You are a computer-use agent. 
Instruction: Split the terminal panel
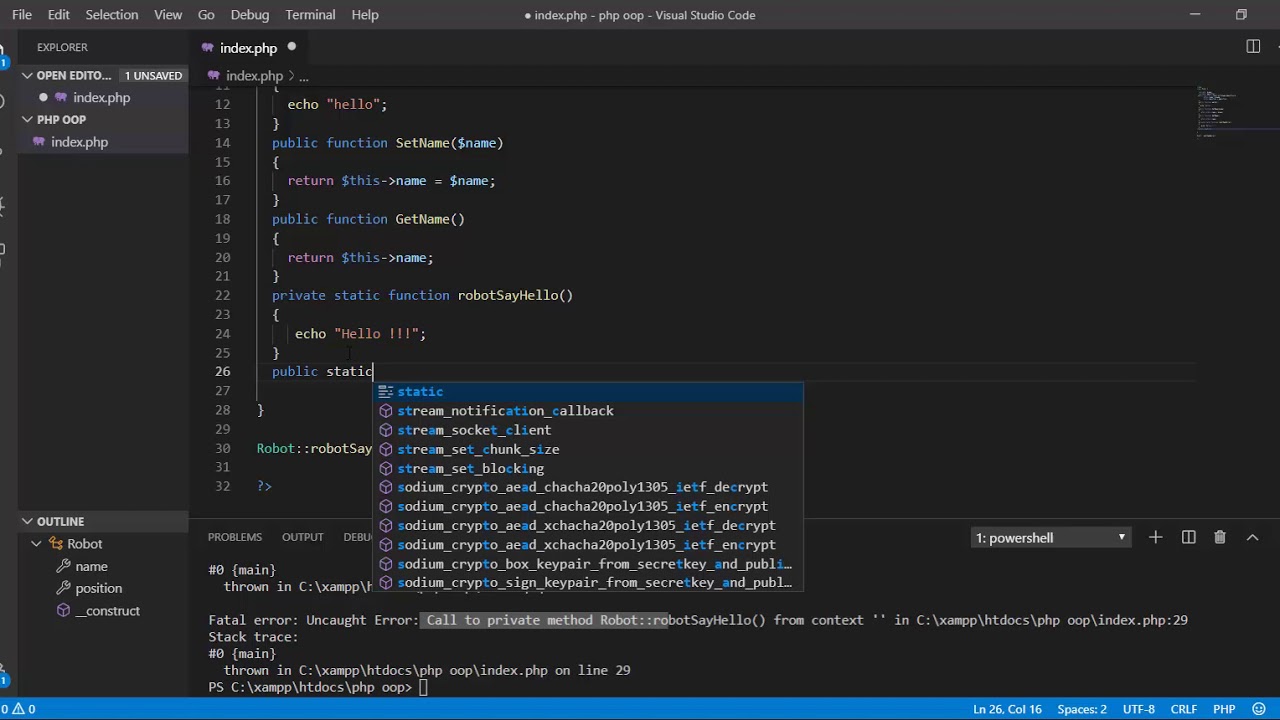point(1188,537)
